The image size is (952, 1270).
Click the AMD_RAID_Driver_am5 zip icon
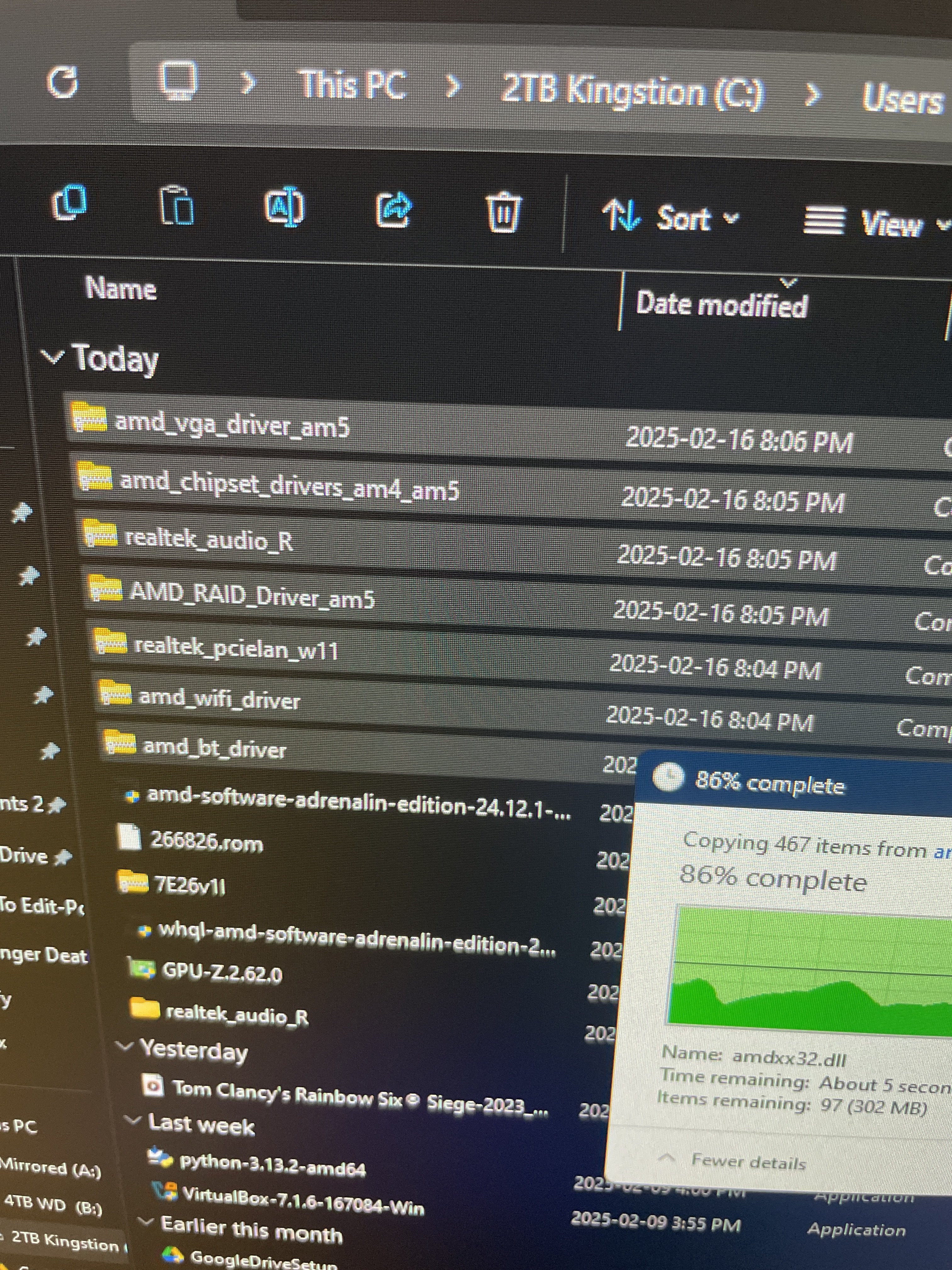[x=105, y=588]
